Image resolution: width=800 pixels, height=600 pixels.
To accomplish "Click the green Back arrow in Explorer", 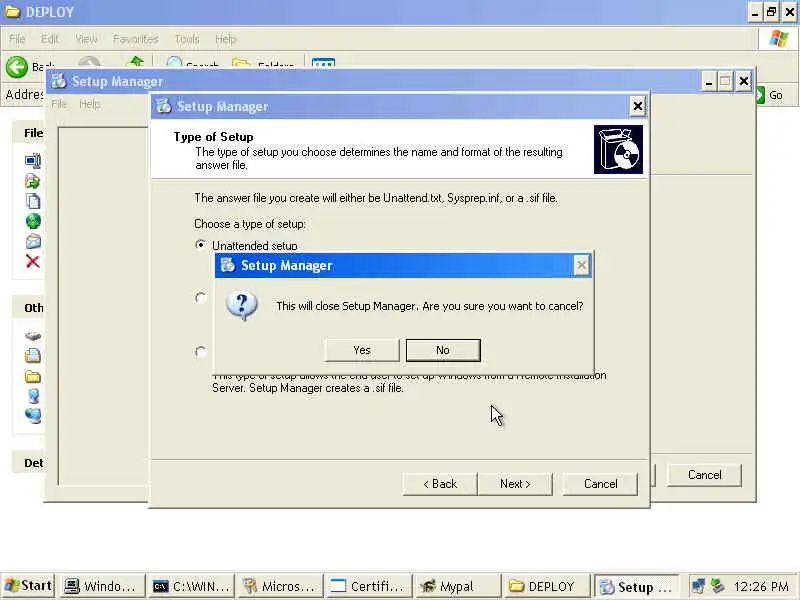I will (x=17, y=67).
